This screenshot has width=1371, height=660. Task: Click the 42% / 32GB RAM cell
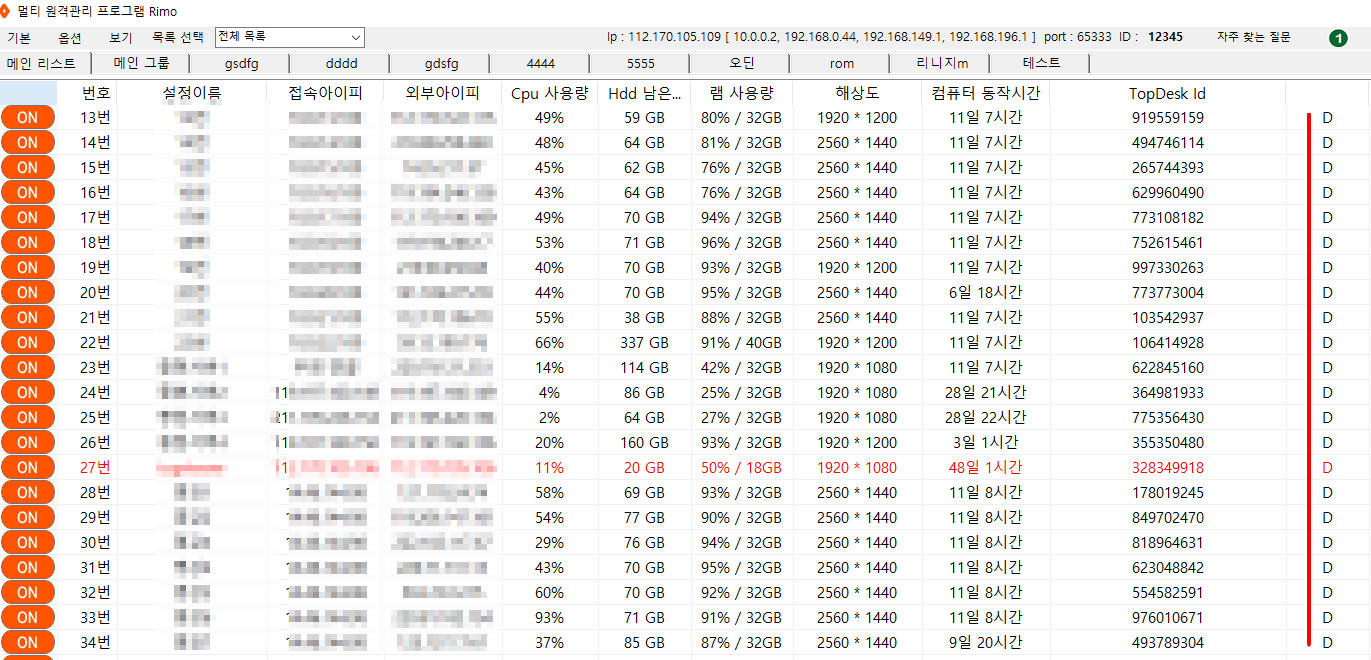[741, 368]
